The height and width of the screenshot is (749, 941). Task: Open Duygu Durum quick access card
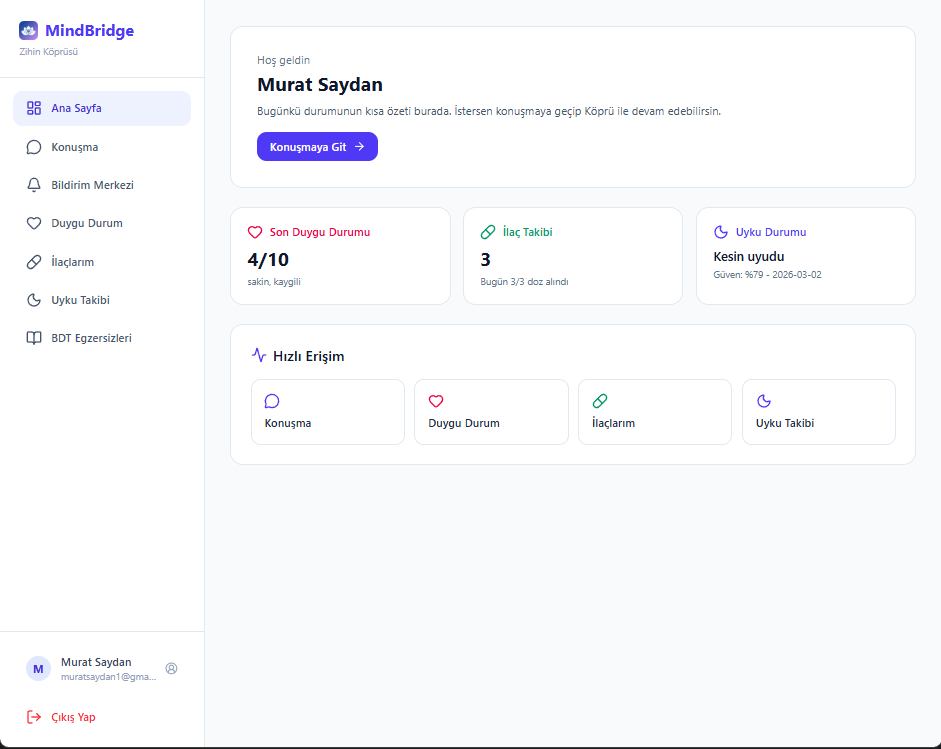(491, 411)
